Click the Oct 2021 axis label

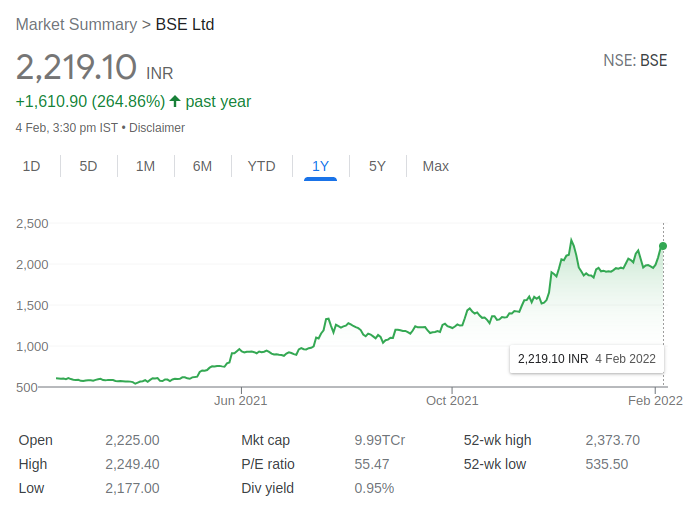pos(452,401)
